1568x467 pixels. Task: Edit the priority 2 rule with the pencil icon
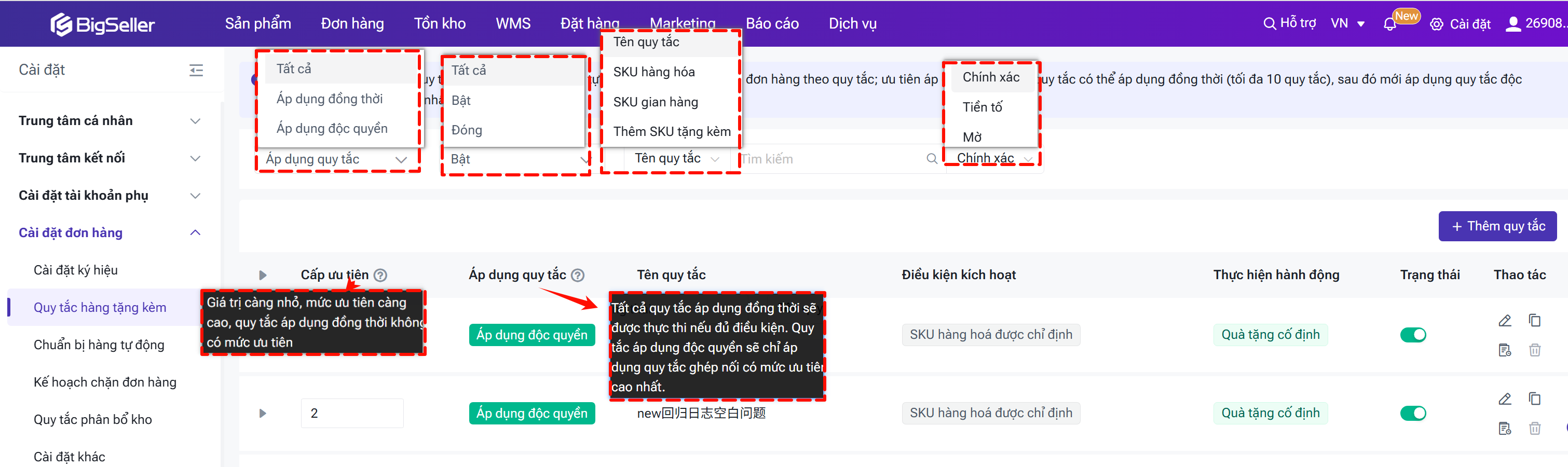1505,400
